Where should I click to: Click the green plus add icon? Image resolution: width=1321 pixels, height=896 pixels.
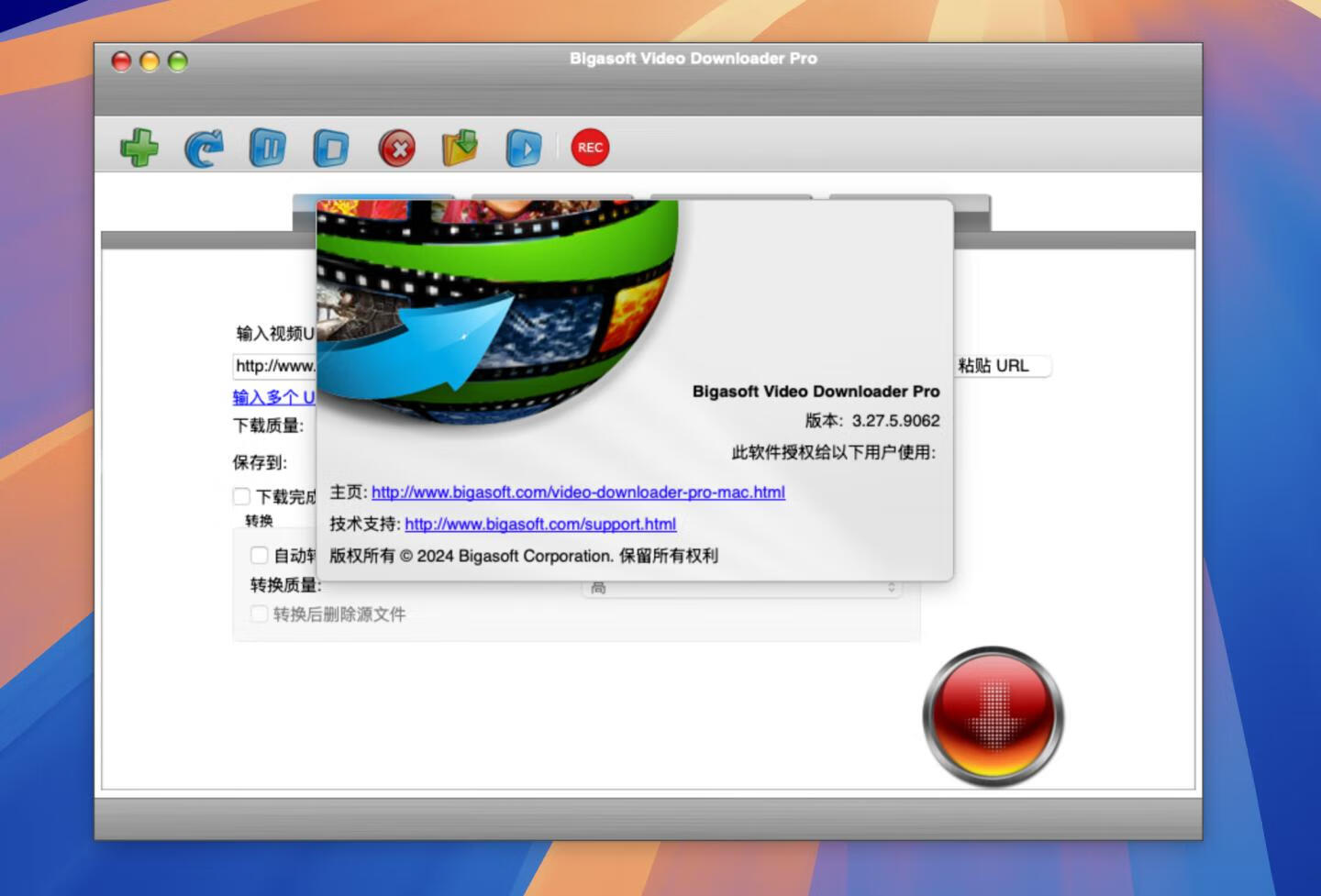click(x=139, y=148)
